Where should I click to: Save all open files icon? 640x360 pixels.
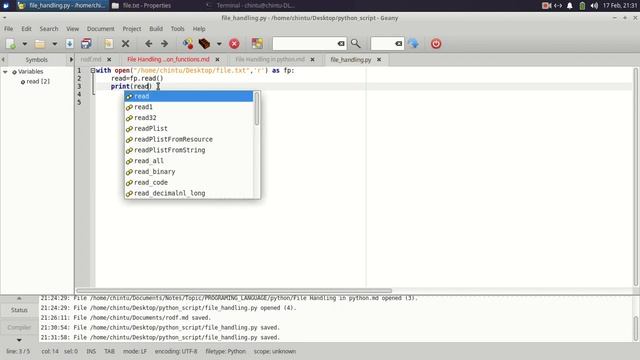[86, 44]
